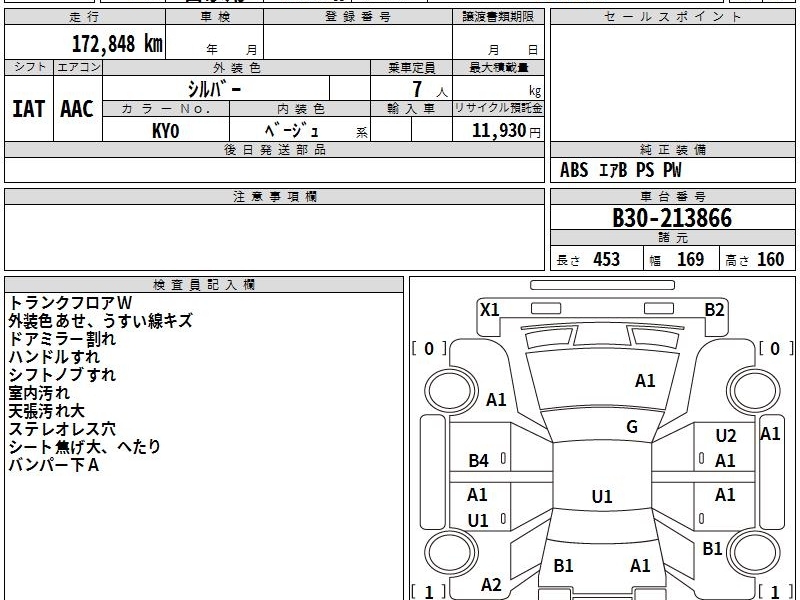Viewport: 800px width, 600px height.
Task: Click the 純正装備 header
Action: click(672, 149)
